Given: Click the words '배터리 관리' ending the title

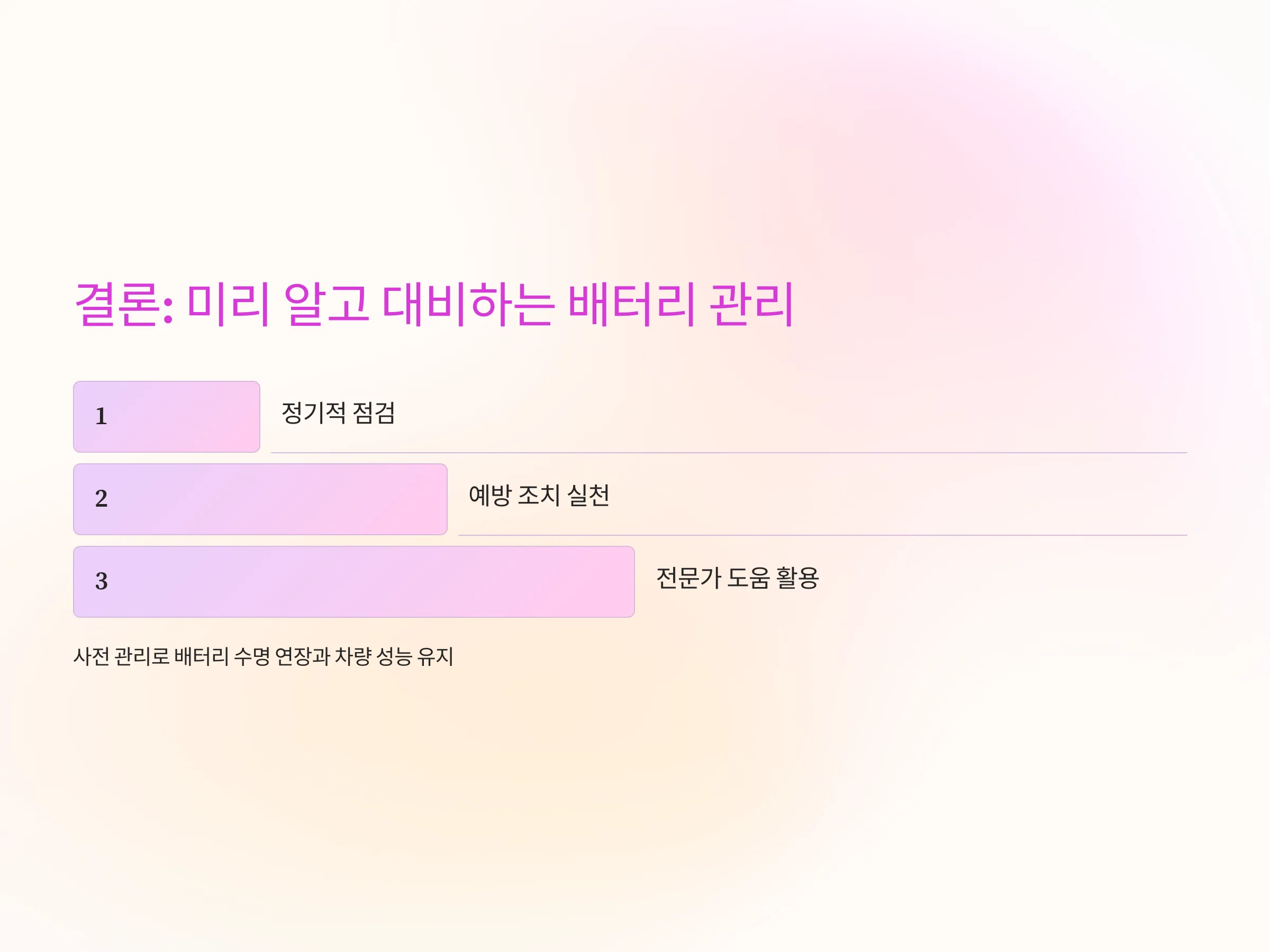Looking at the screenshot, I should click(681, 304).
